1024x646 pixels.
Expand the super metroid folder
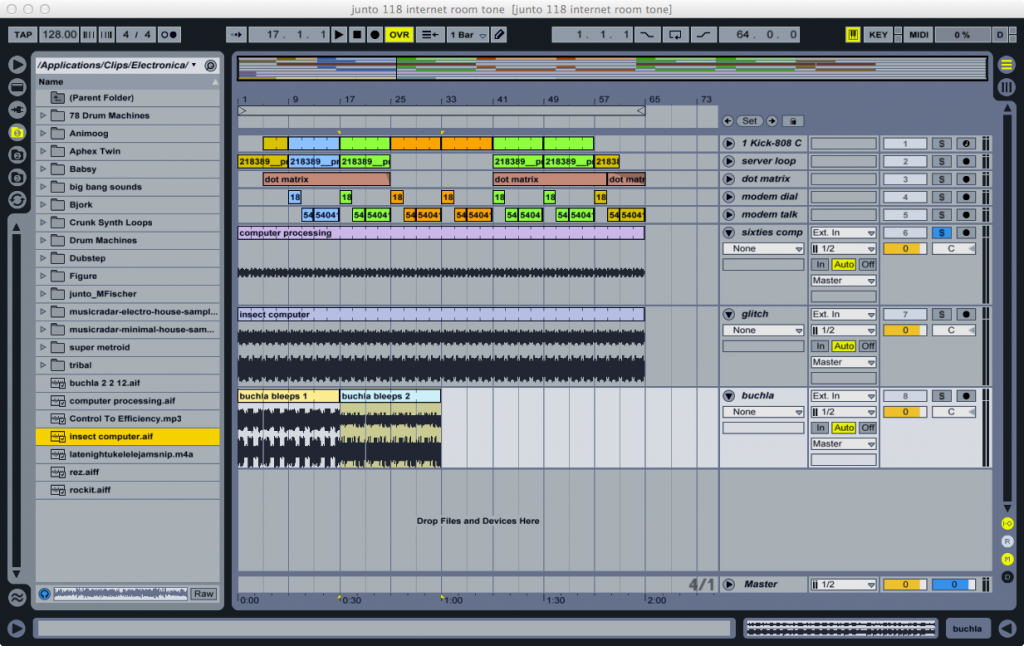pos(43,347)
